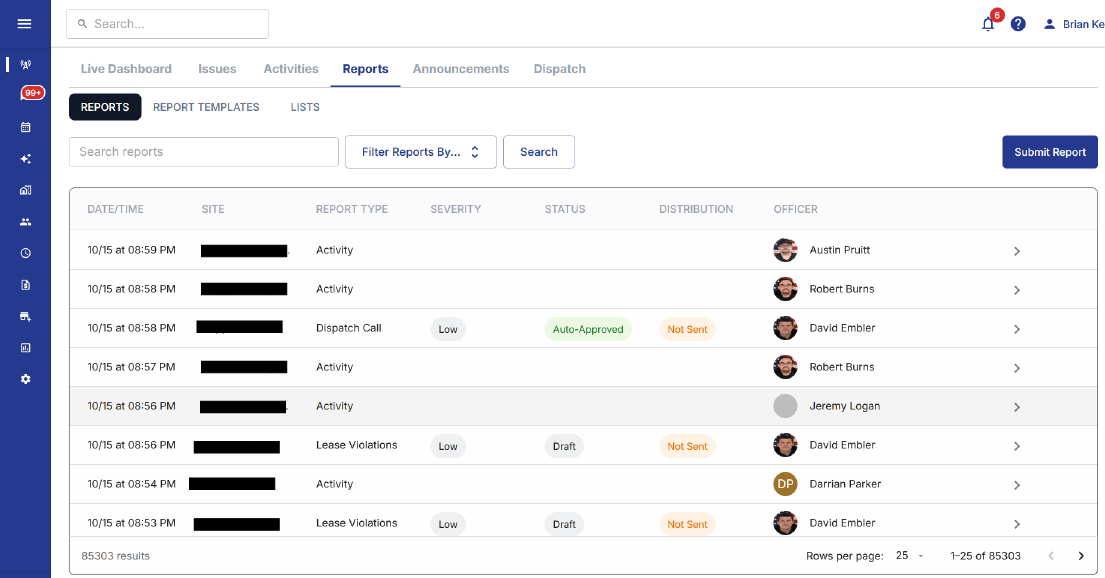Focus the global Search field at top
This screenshot has width=1105, height=578.
coord(168,24)
